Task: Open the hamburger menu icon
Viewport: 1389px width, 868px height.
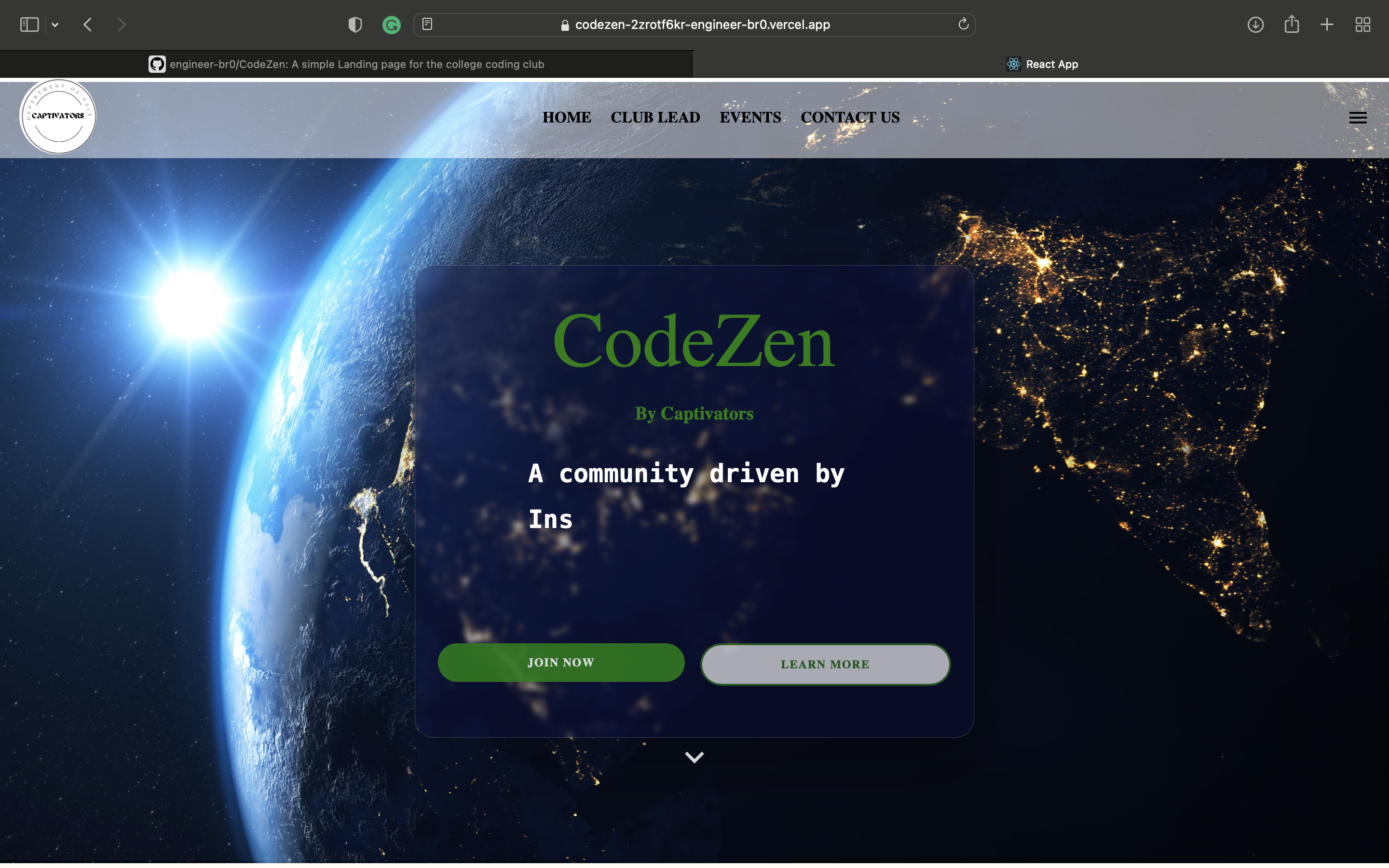Action: coord(1358,118)
